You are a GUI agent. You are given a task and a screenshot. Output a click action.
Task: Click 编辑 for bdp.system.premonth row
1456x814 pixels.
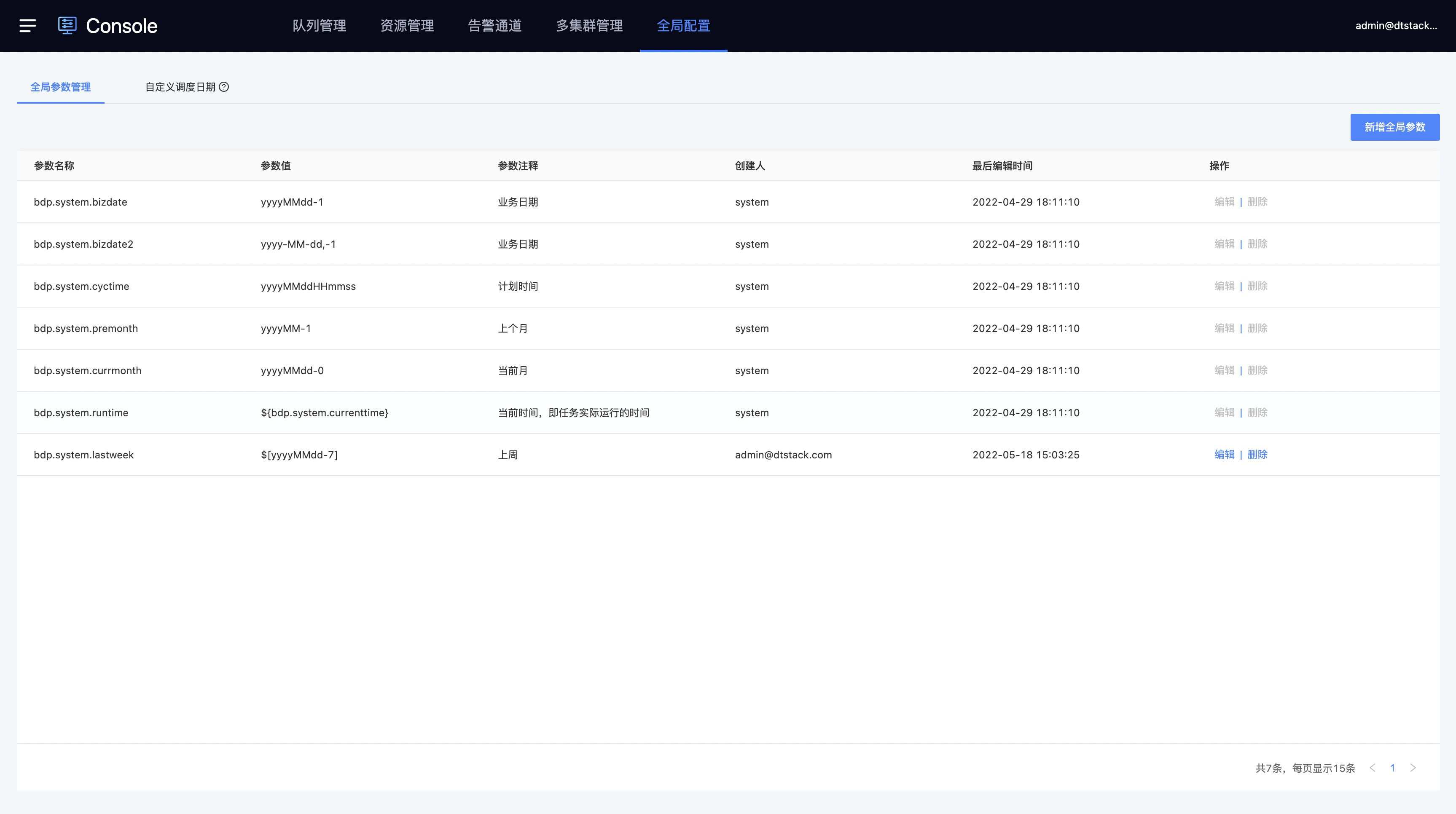point(1224,328)
